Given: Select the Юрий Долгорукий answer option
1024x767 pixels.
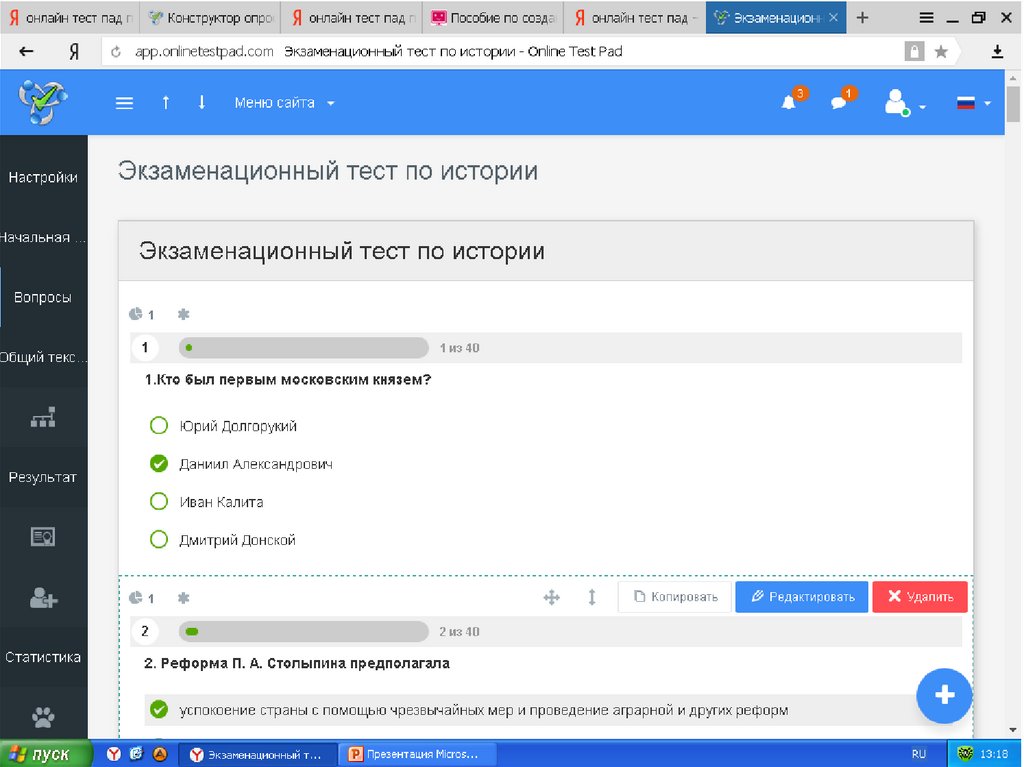Looking at the screenshot, I should click(x=158, y=426).
